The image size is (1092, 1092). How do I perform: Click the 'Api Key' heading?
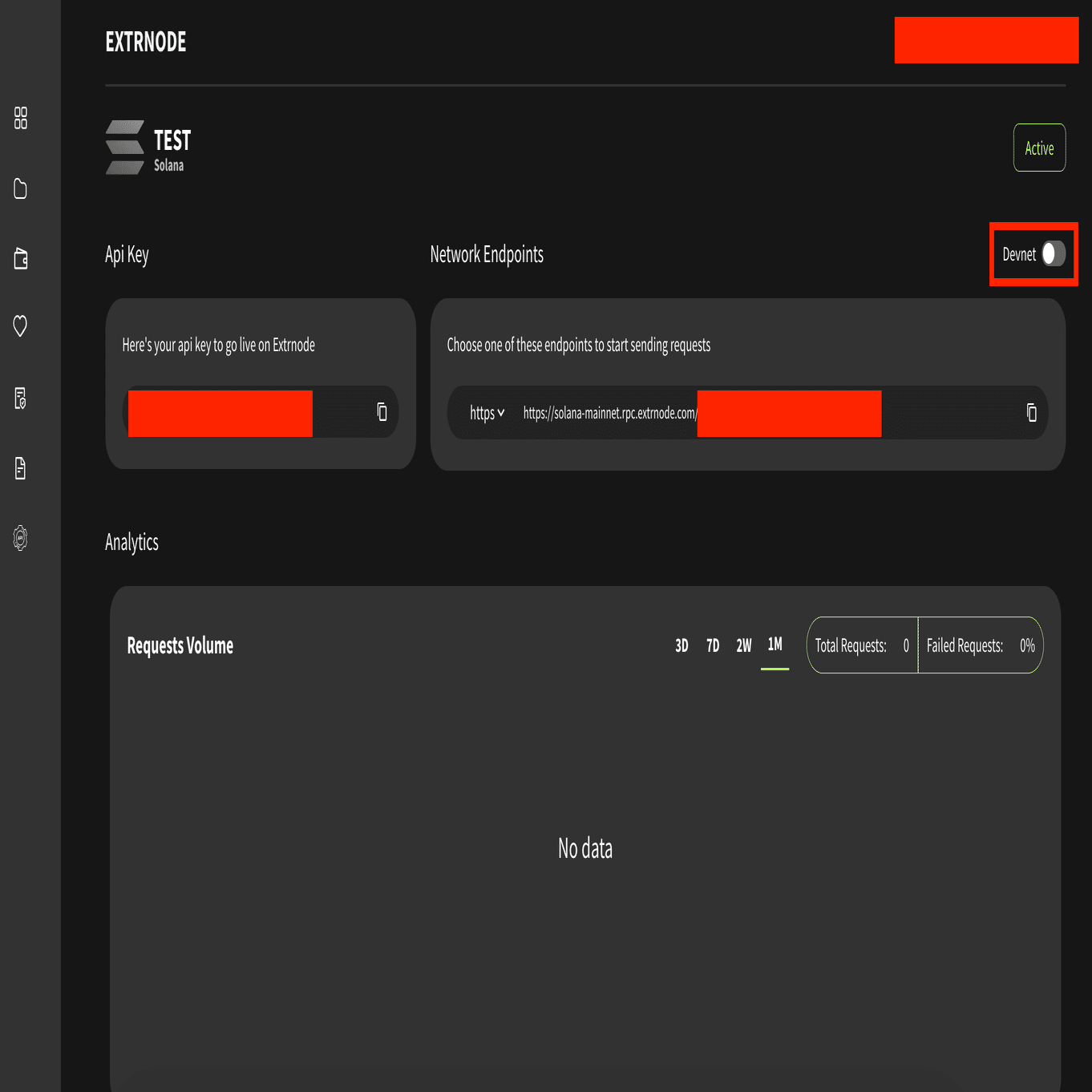tap(127, 255)
